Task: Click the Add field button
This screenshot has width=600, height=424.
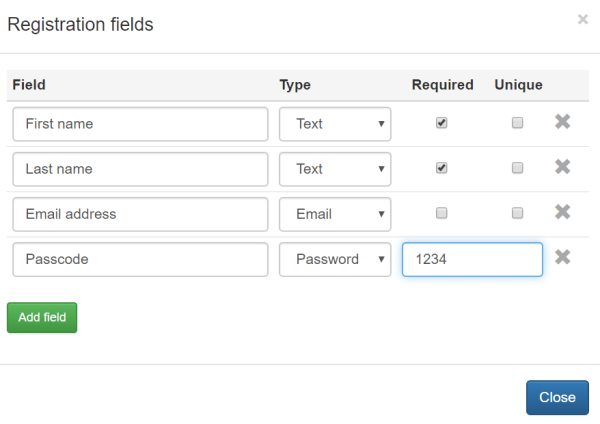Action: [42, 317]
